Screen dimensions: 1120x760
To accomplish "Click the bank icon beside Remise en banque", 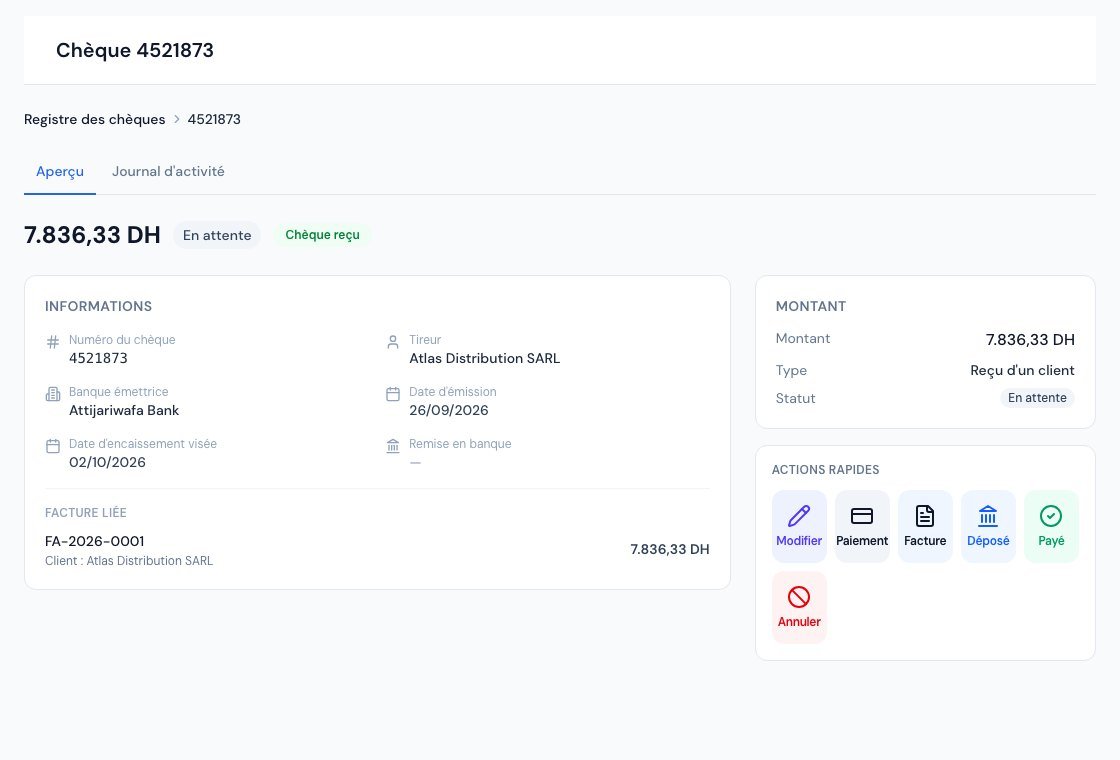I will click(x=393, y=446).
